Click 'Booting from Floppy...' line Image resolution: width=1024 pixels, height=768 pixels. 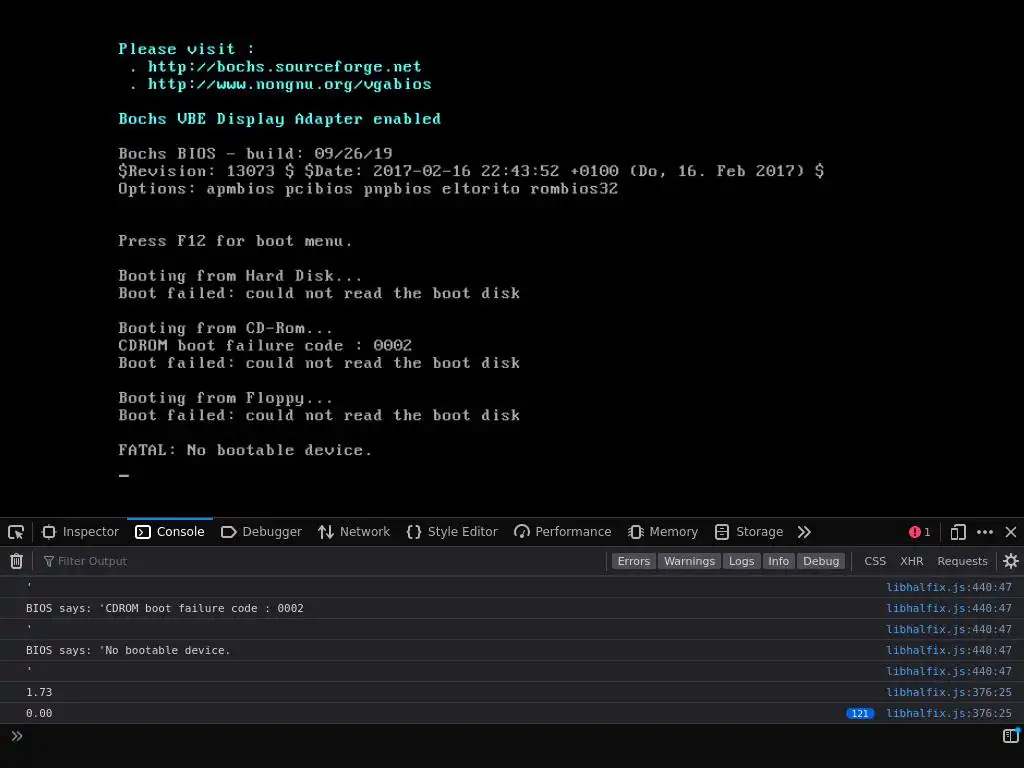pyautogui.click(x=225, y=398)
